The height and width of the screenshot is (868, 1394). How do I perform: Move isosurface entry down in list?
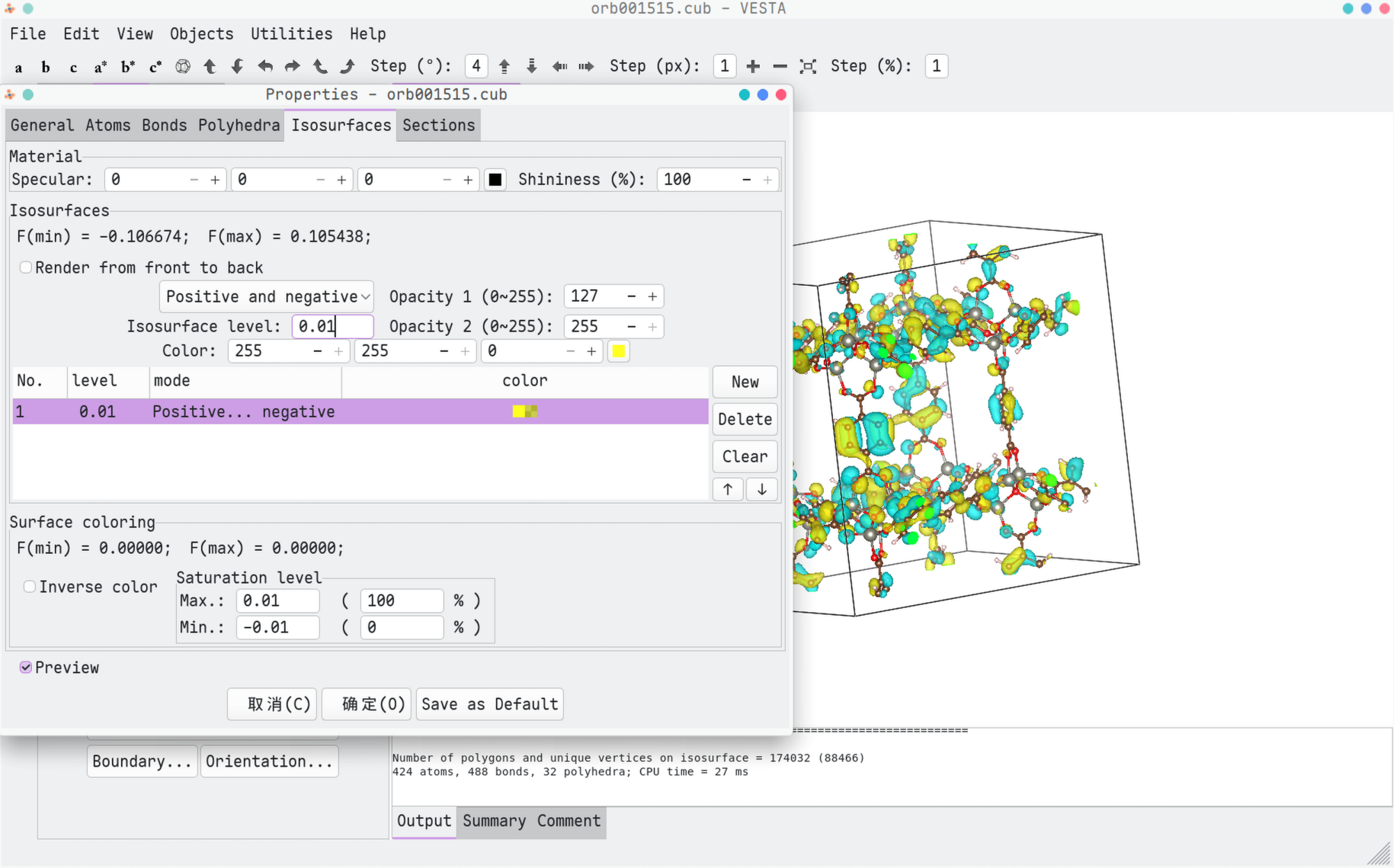761,489
